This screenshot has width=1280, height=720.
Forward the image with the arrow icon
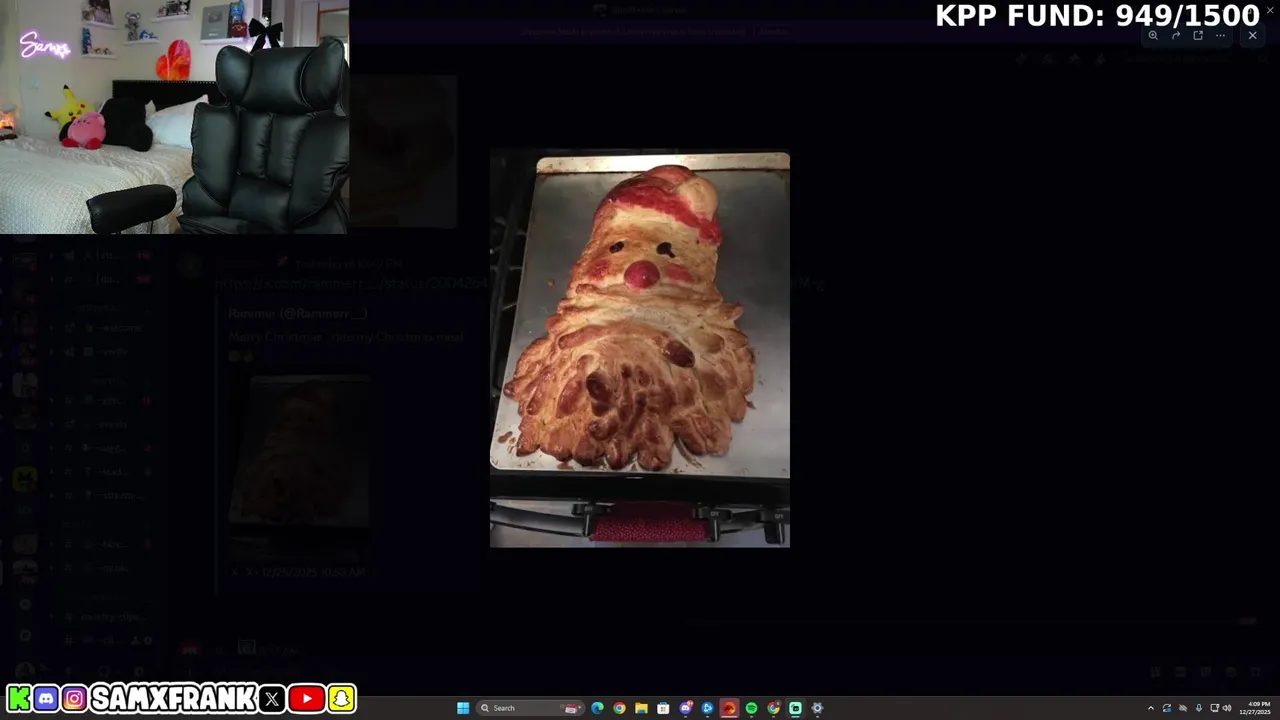point(1176,35)
